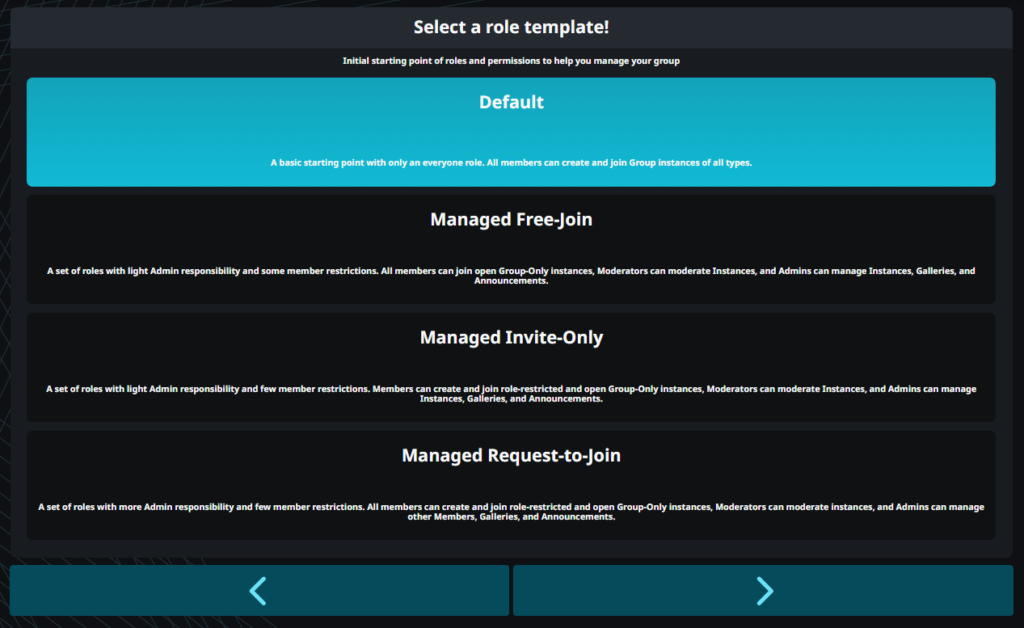Click the right chevron next arrow icon
1024x628 pixels.
(x=765, y=591)
